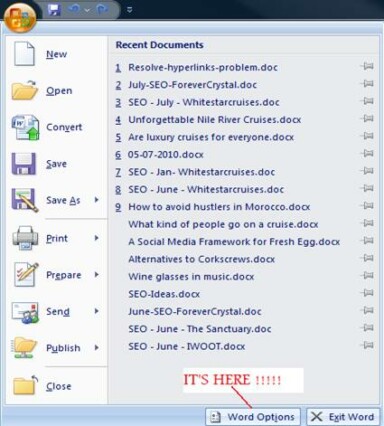Choose the Save As menu label
The width and height of the screenshot is (384, 426).
click(63, 200)
